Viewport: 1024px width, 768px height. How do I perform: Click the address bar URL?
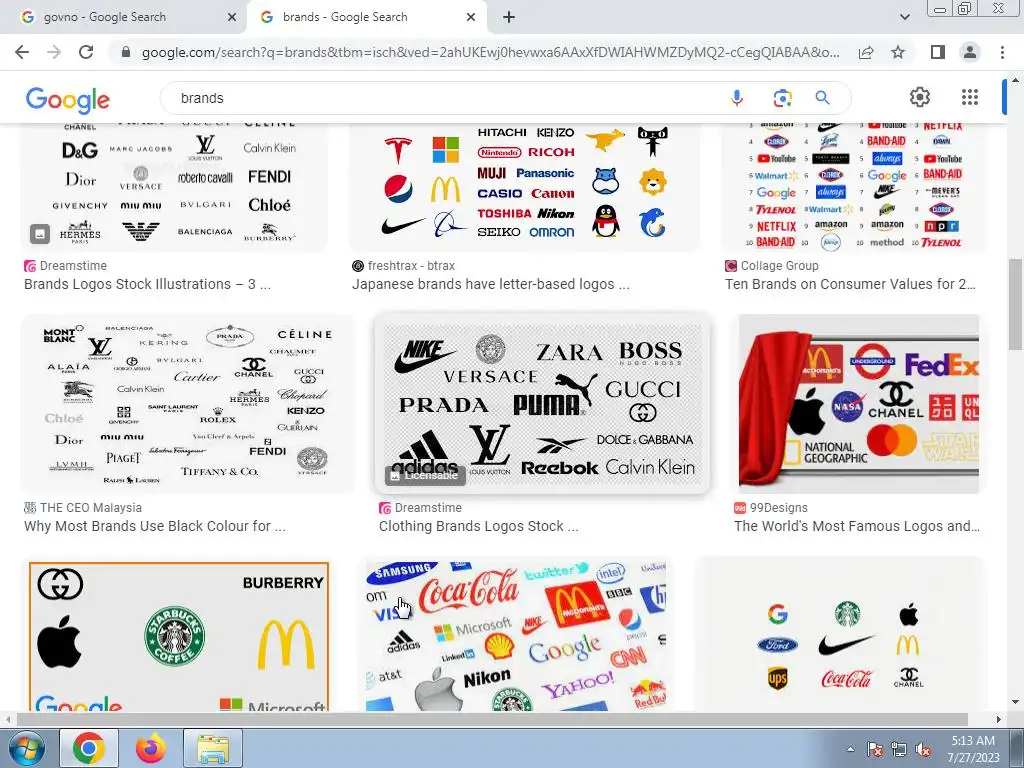[x=490, y=52]
